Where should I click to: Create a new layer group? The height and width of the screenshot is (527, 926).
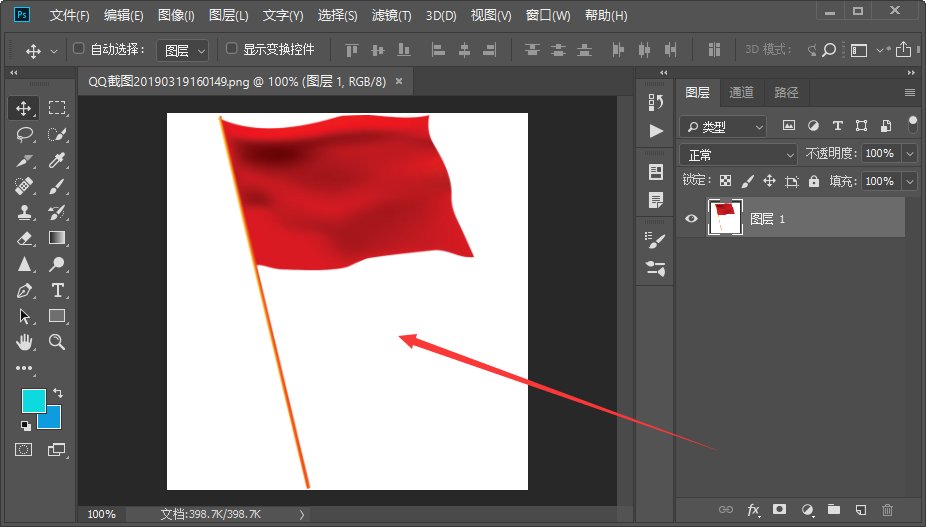coord(834,509)
